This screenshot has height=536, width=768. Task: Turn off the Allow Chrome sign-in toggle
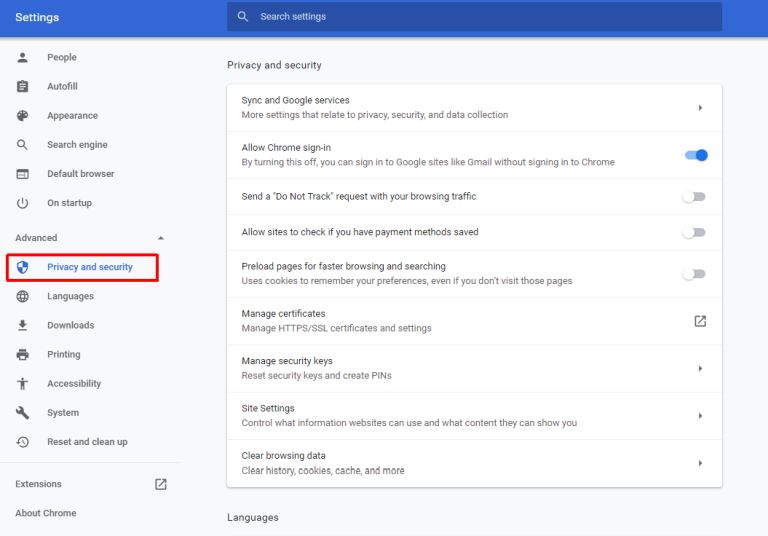click(x=696, y=155)
